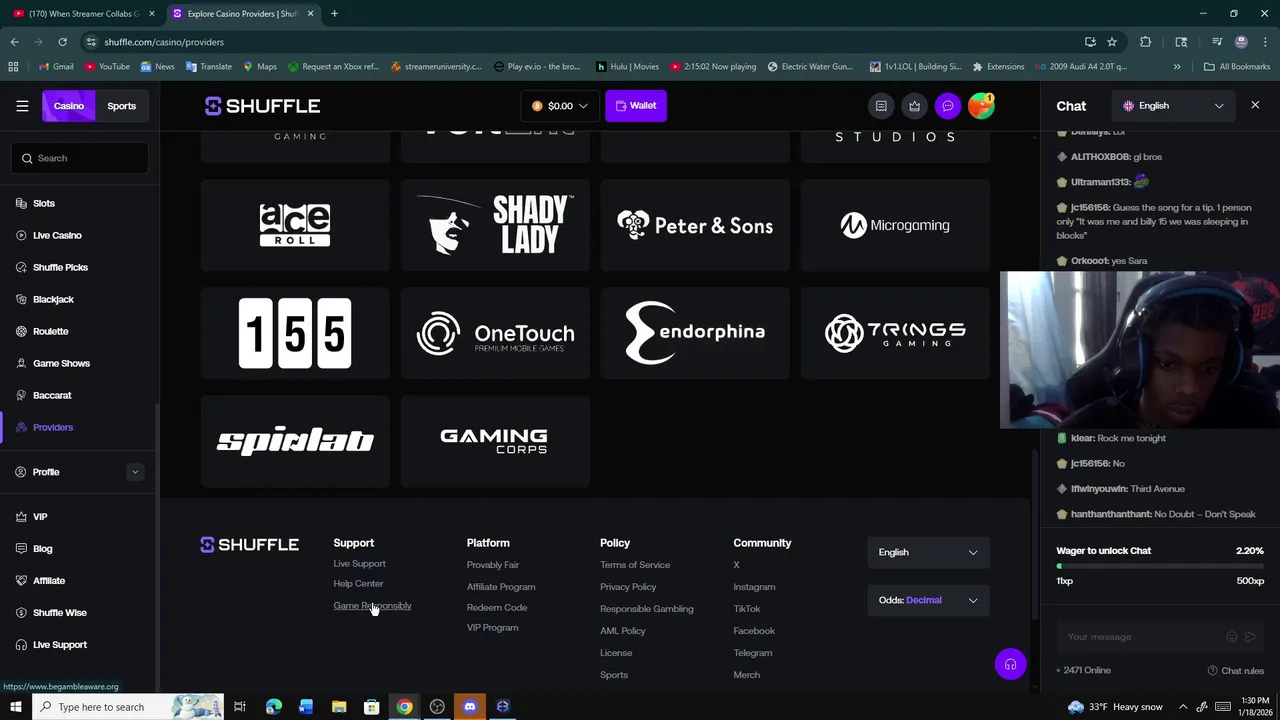Open Game Shows section
Viewport: 1280px width, 720px height.
(61, 363)
